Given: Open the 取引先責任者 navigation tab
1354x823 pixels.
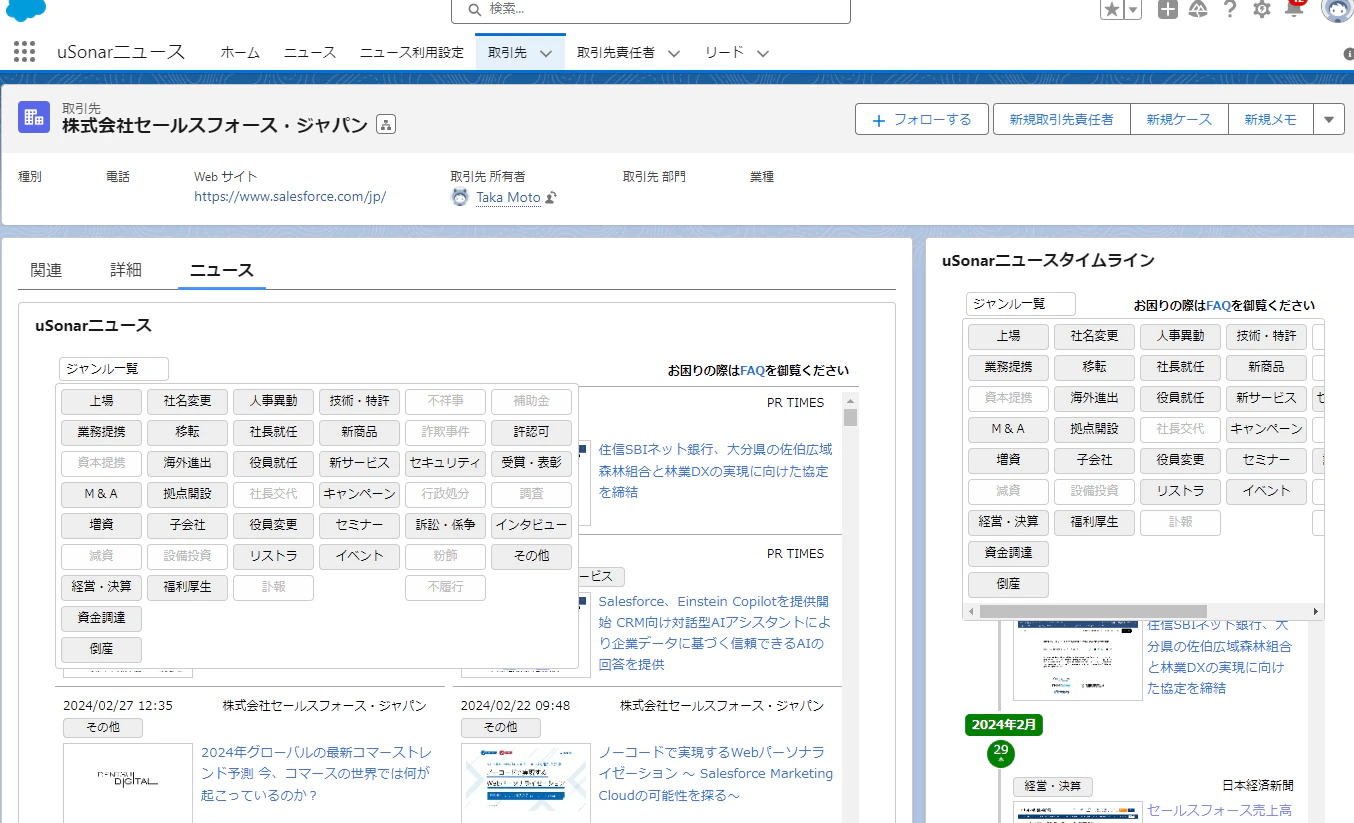Looking at the screenshot, I should [616, 53].
